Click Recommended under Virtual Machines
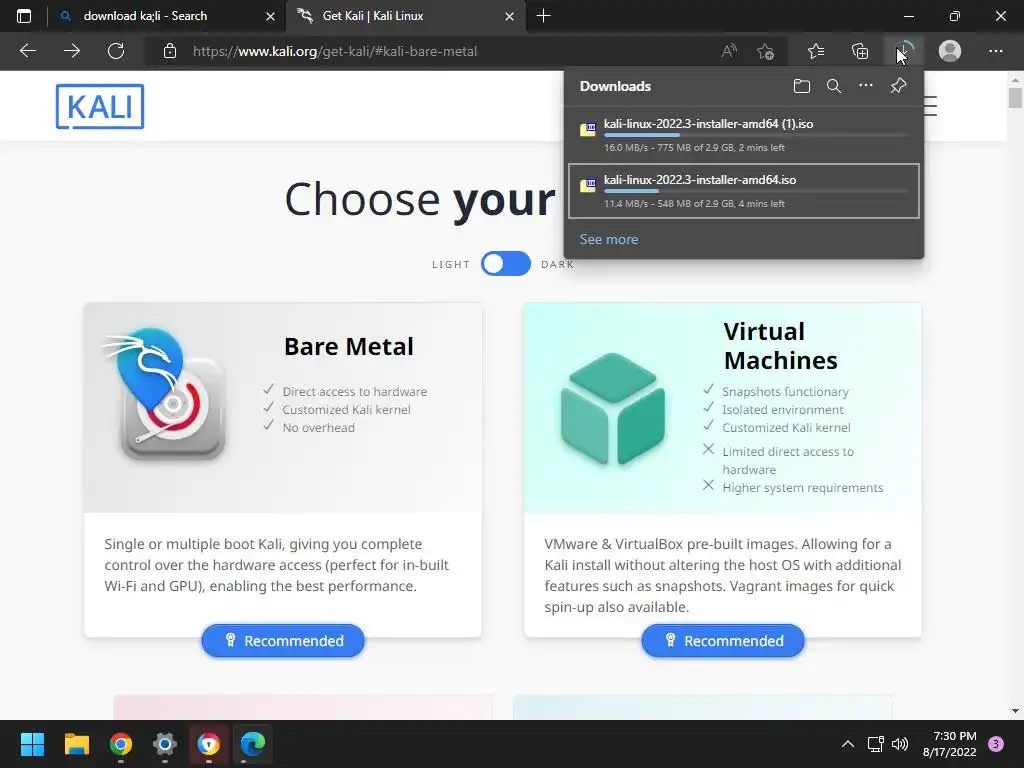The width and height of the screenshot is (1024, 768). 723,641
